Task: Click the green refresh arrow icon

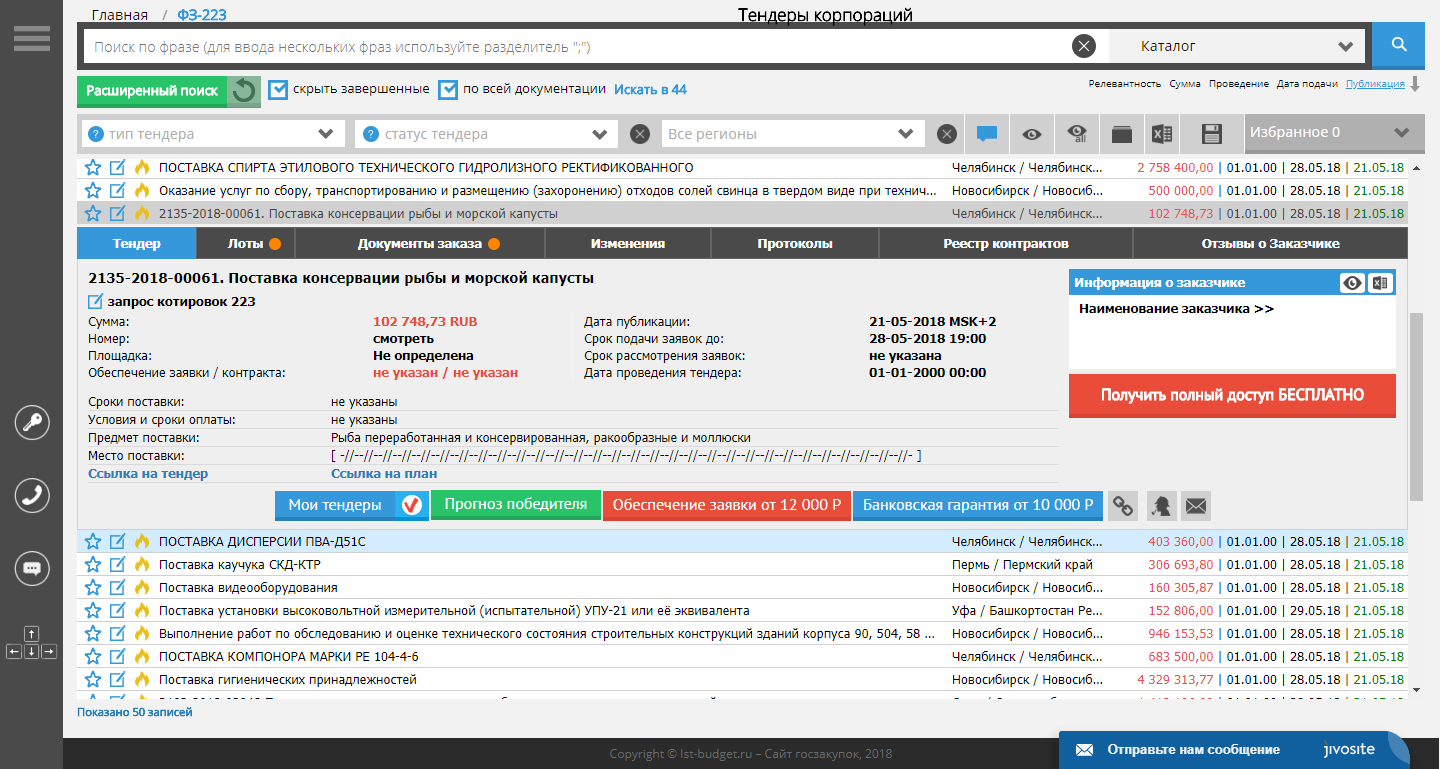Action: coord(244,91)
